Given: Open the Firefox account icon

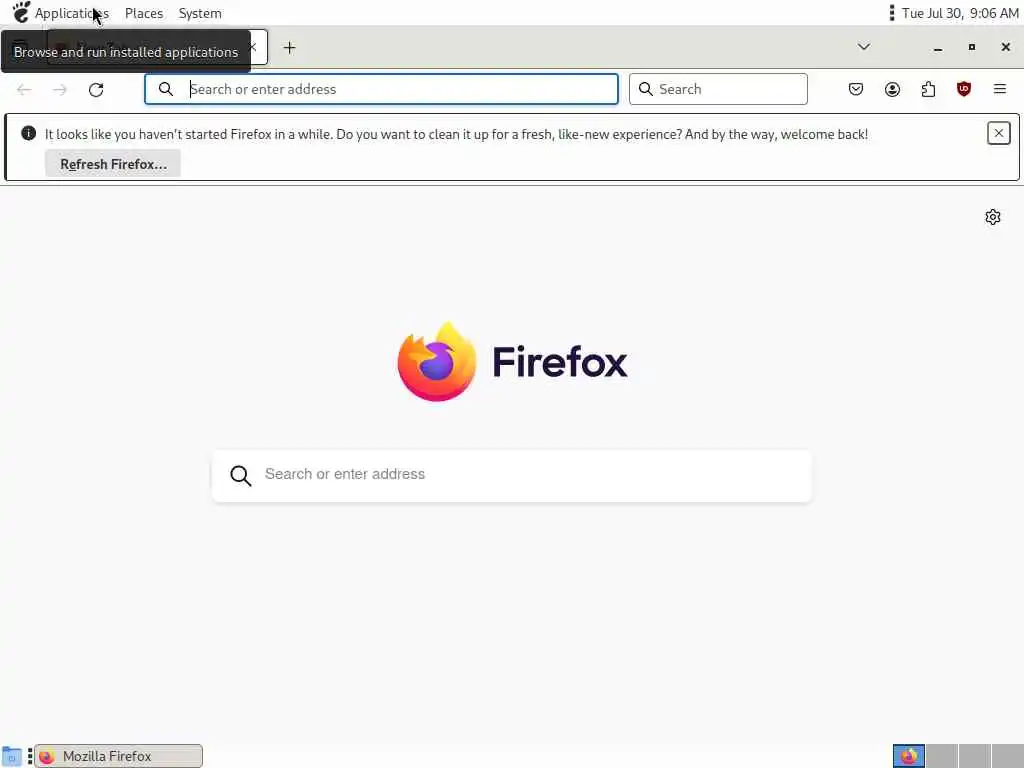Looking at the screenshot, I should pyautogui.click(x=892, y=89).
